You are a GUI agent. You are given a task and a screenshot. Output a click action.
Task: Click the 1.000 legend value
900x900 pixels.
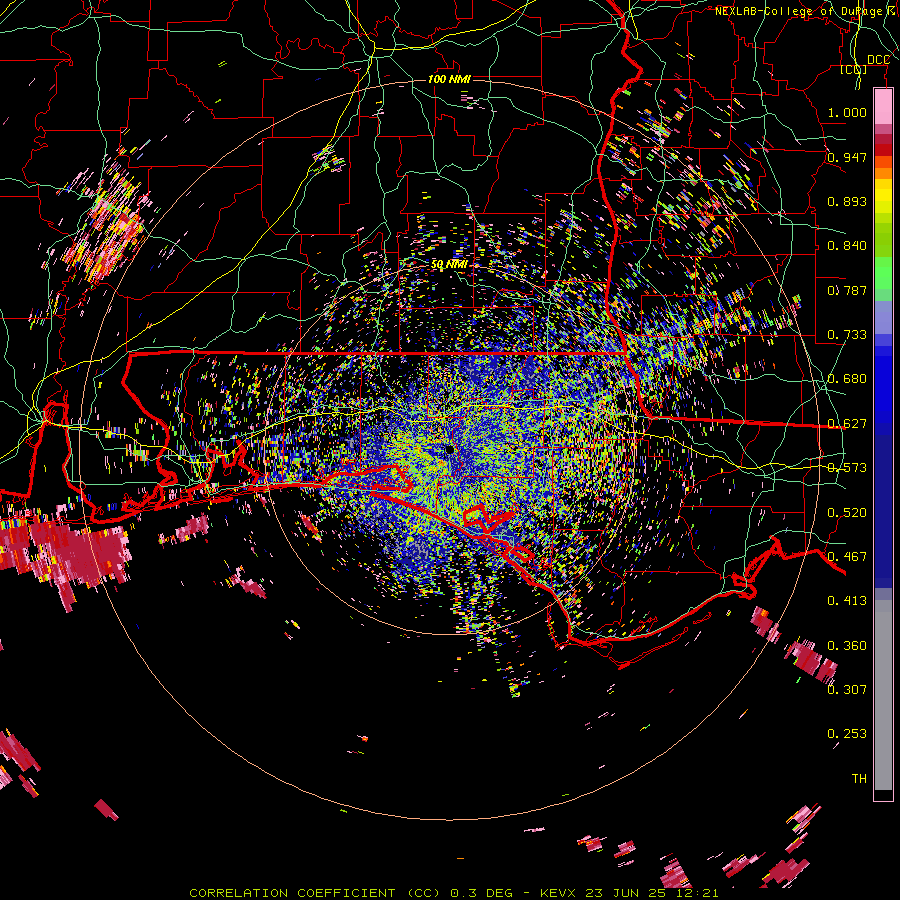[x=847, y=113]
